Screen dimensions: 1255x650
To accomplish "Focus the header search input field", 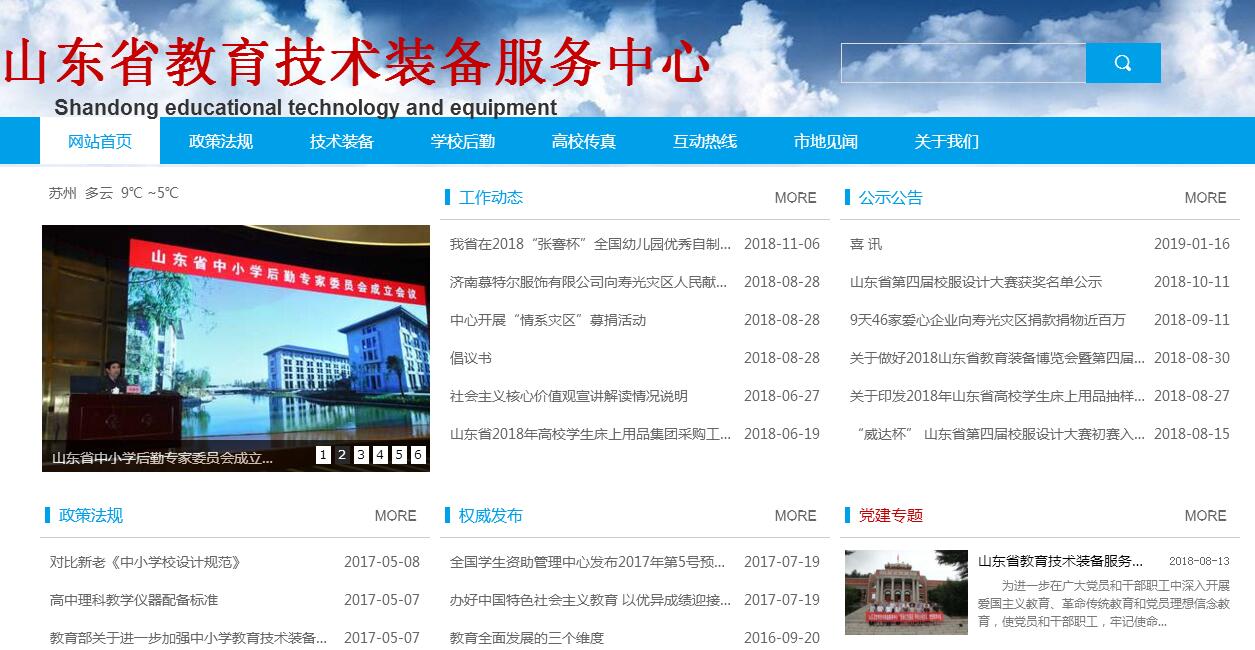I will (x=963, y=63).
